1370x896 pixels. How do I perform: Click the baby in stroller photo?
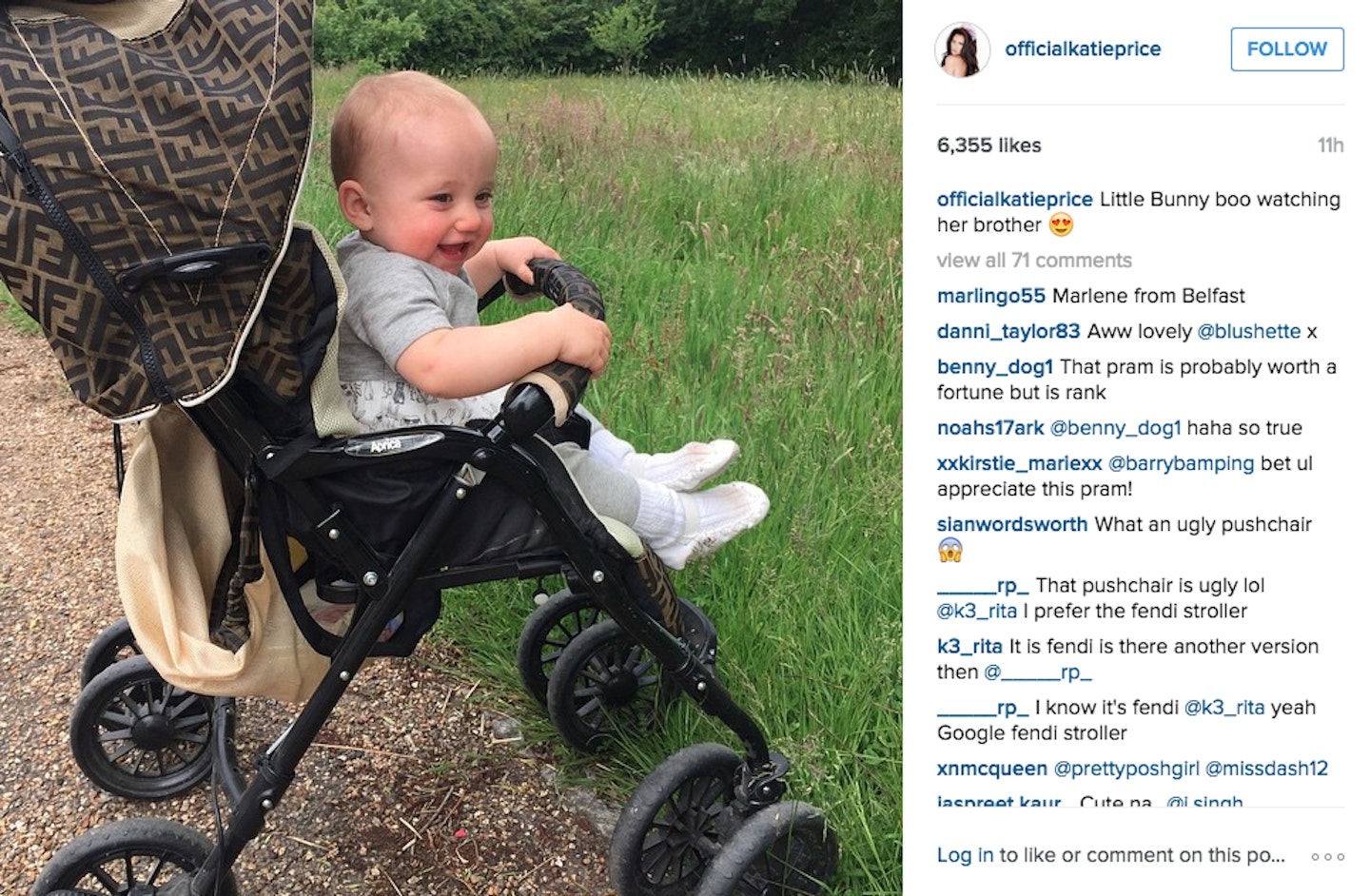pyautogui.click(x=451, y=448)
